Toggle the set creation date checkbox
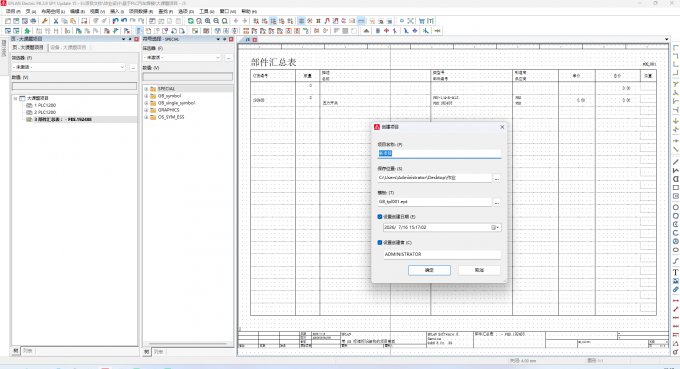This screenshot has height=369, width=680. tap(380, 216)
